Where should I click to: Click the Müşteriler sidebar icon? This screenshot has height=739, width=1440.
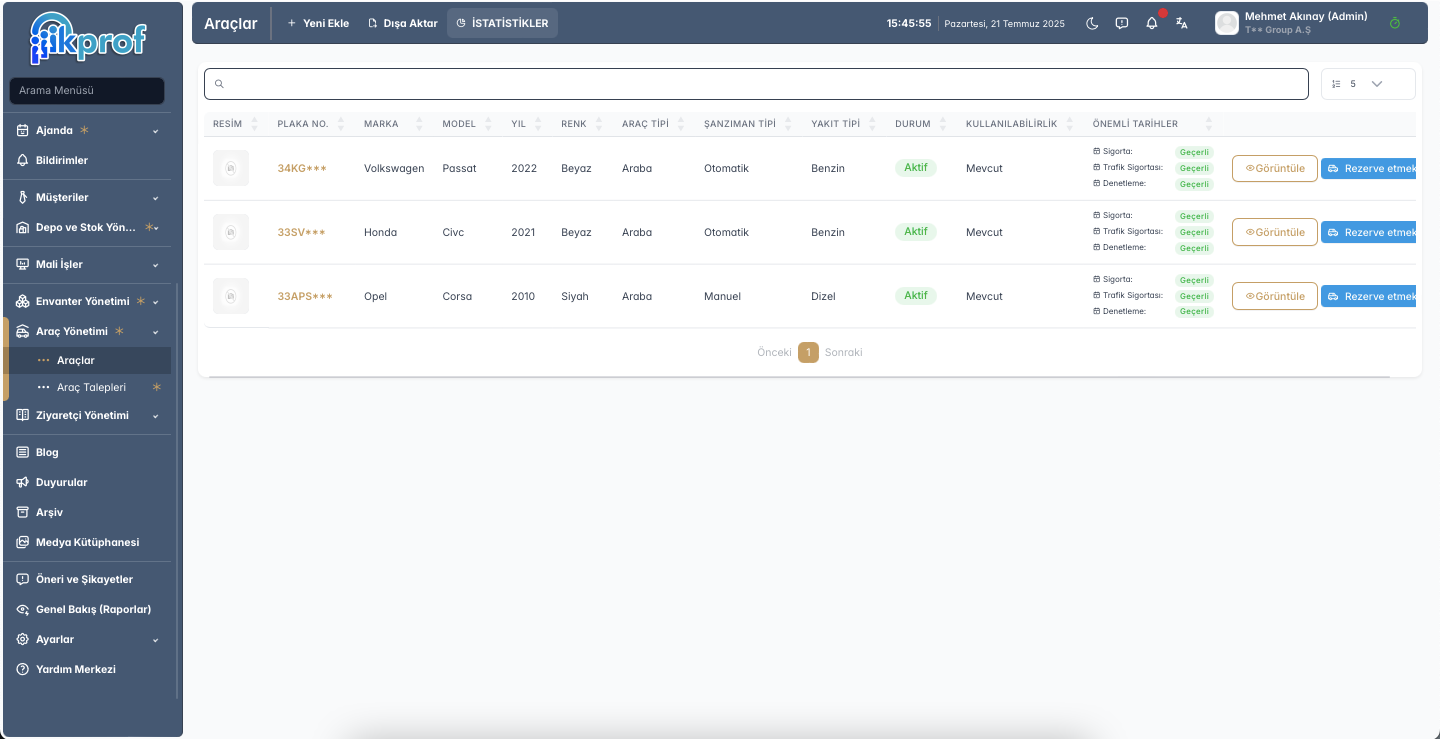23,197
